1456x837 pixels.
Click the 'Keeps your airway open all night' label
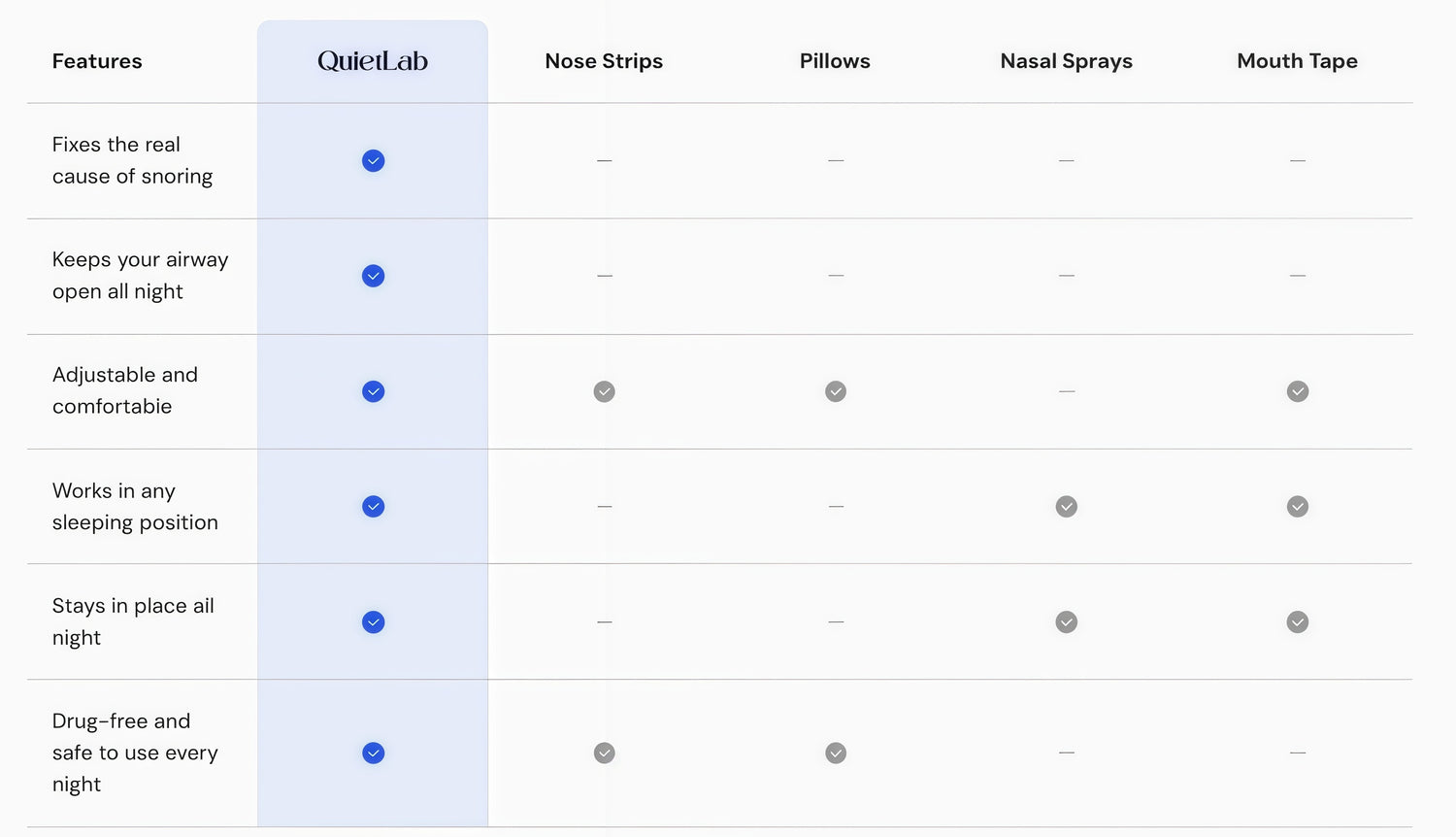point(140,276)
